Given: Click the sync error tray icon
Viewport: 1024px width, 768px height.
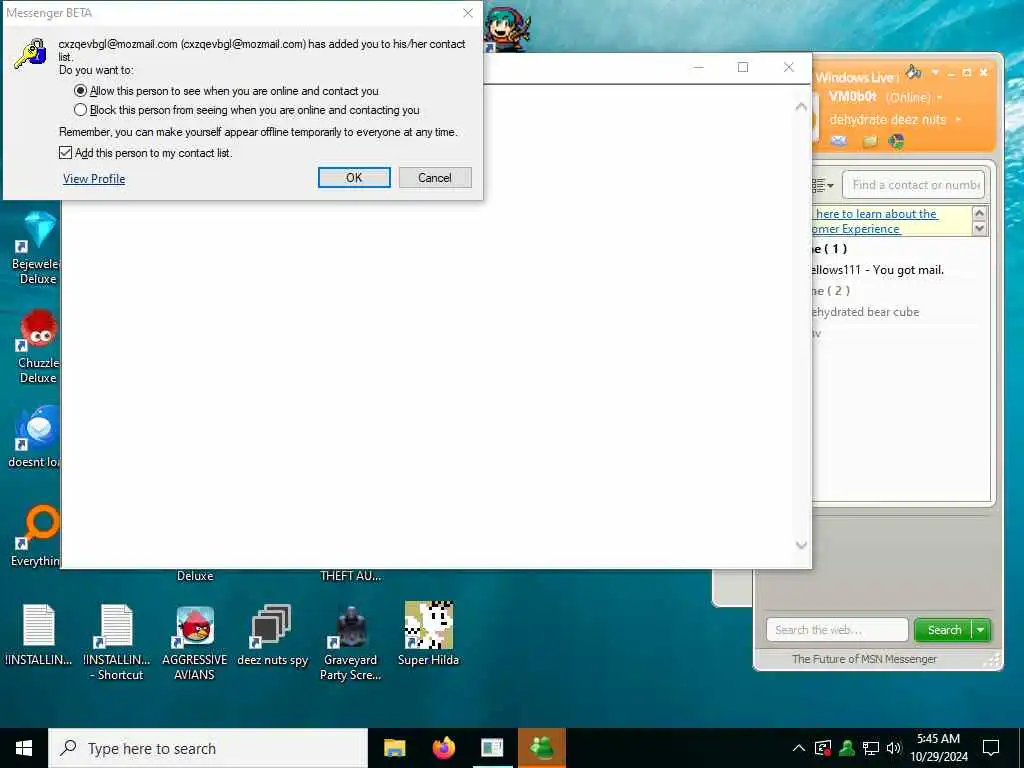Looking at the screenshot, I should pyautogui.click(x=823, y=748).
